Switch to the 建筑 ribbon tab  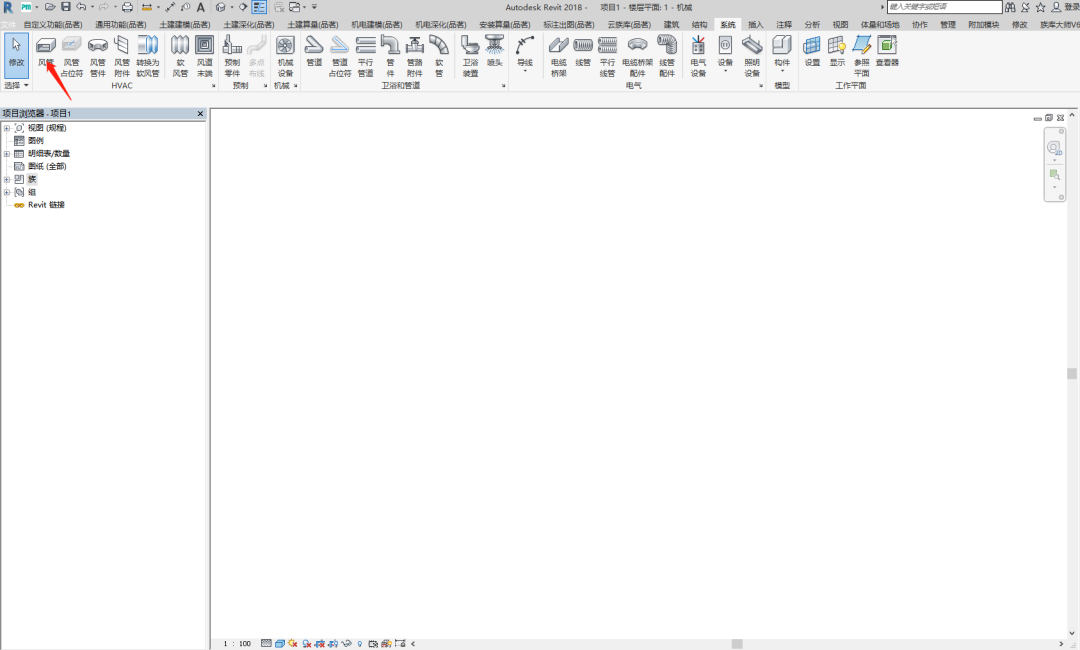(x=671, y=24)
